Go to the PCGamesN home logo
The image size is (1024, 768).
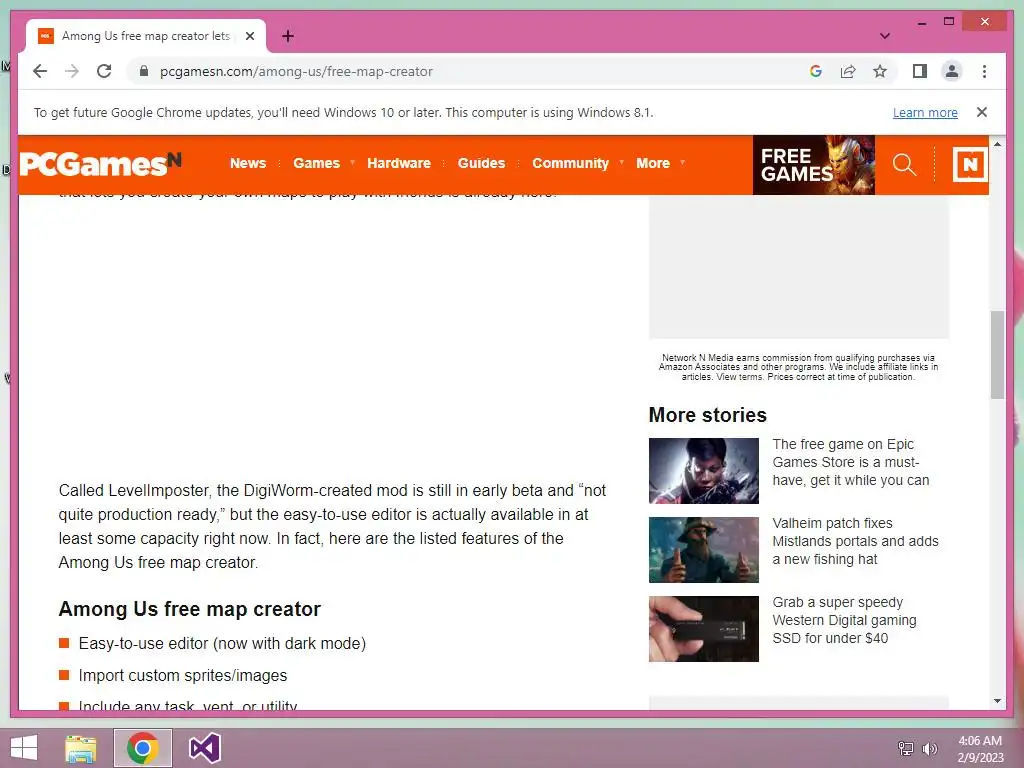[101, 164]
